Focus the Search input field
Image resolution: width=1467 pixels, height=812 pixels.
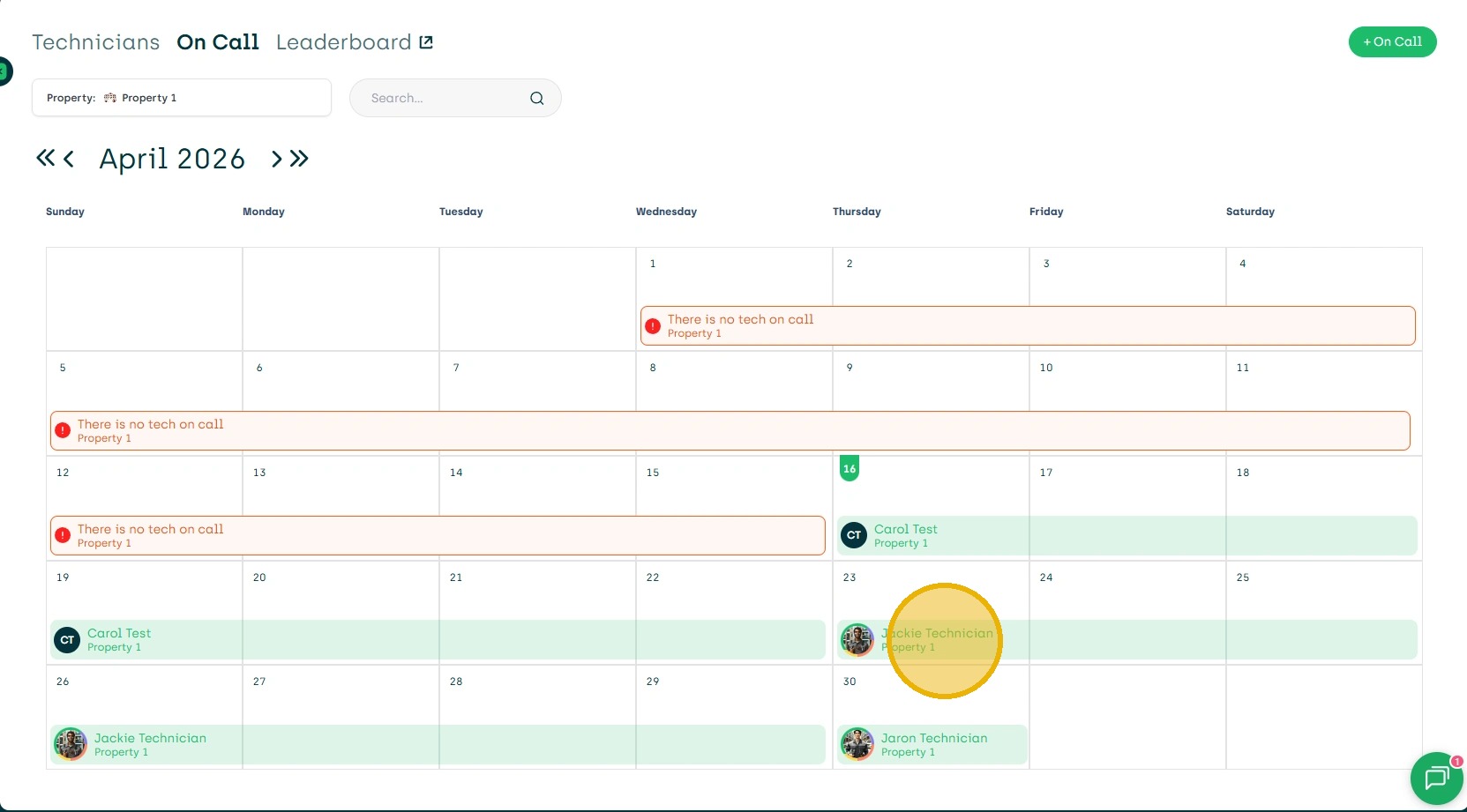coord(441,98)
